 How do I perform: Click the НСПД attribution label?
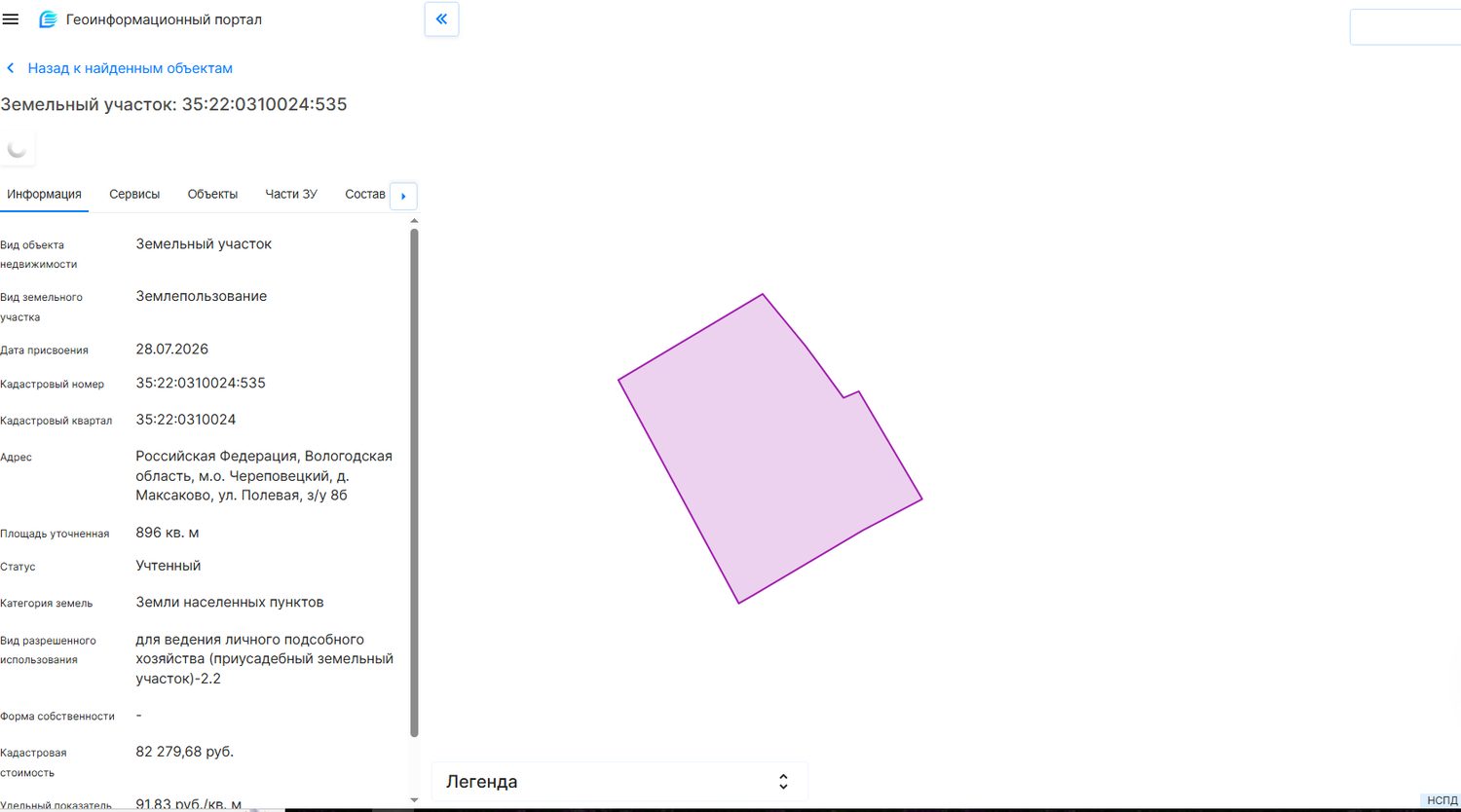(1442, 800)
